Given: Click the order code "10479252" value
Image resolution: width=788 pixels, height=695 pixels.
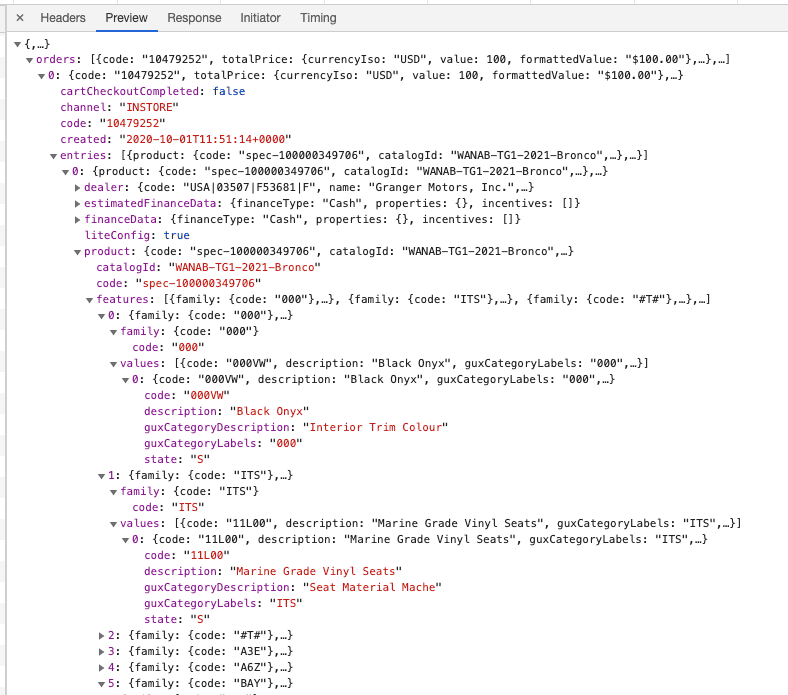Looking at the screenshot, I should click(x=132, y=124).
